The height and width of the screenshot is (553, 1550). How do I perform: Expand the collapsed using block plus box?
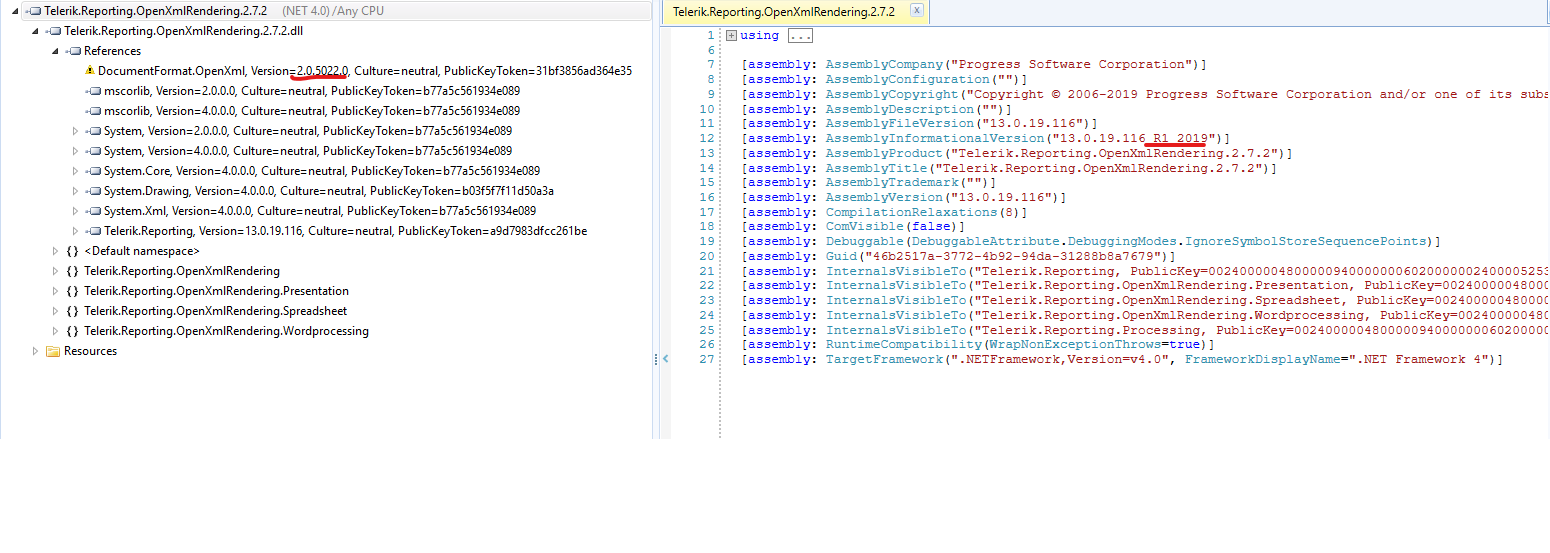731,35
